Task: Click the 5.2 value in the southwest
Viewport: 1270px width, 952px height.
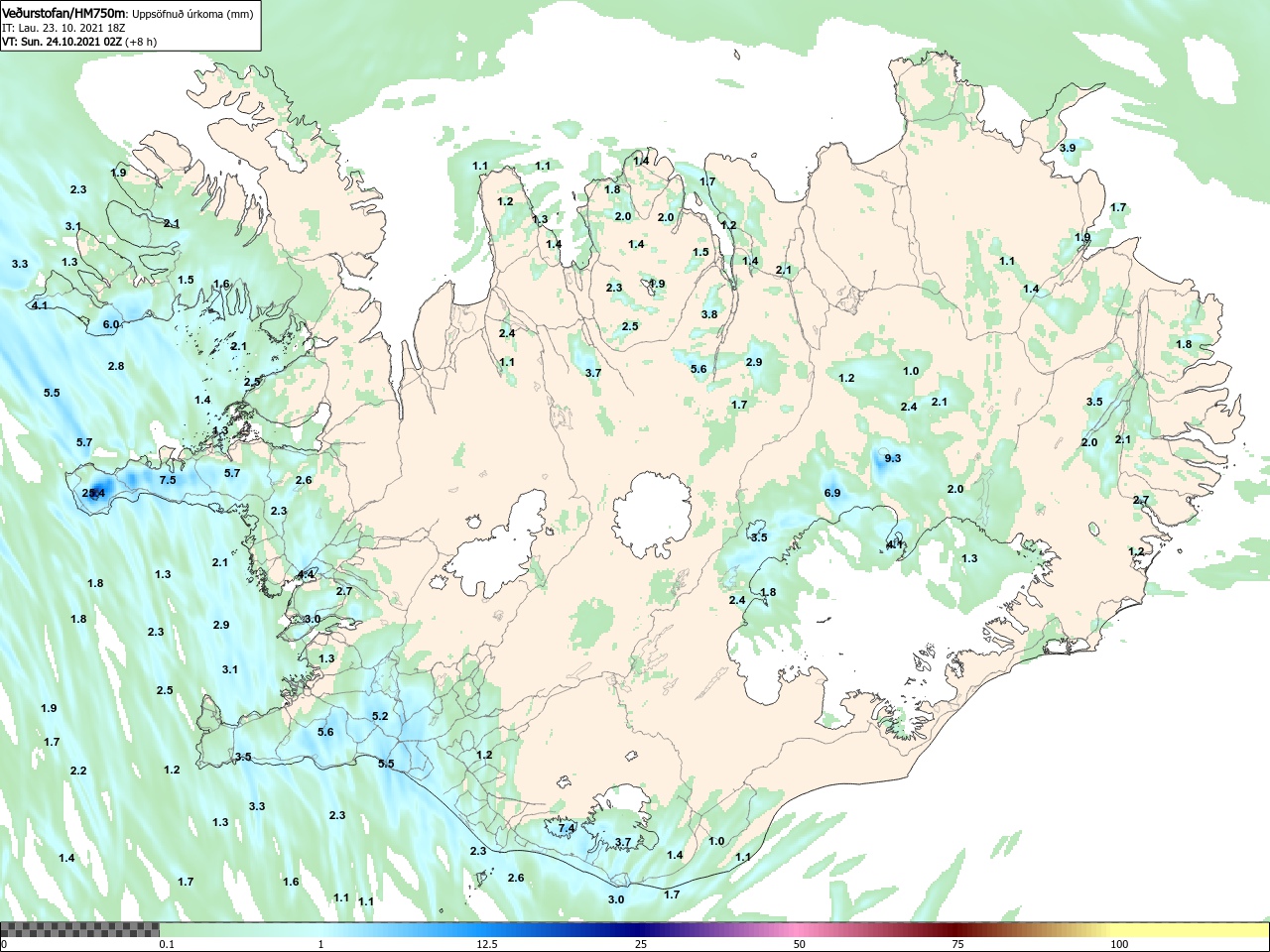Action: click(380, 716)
